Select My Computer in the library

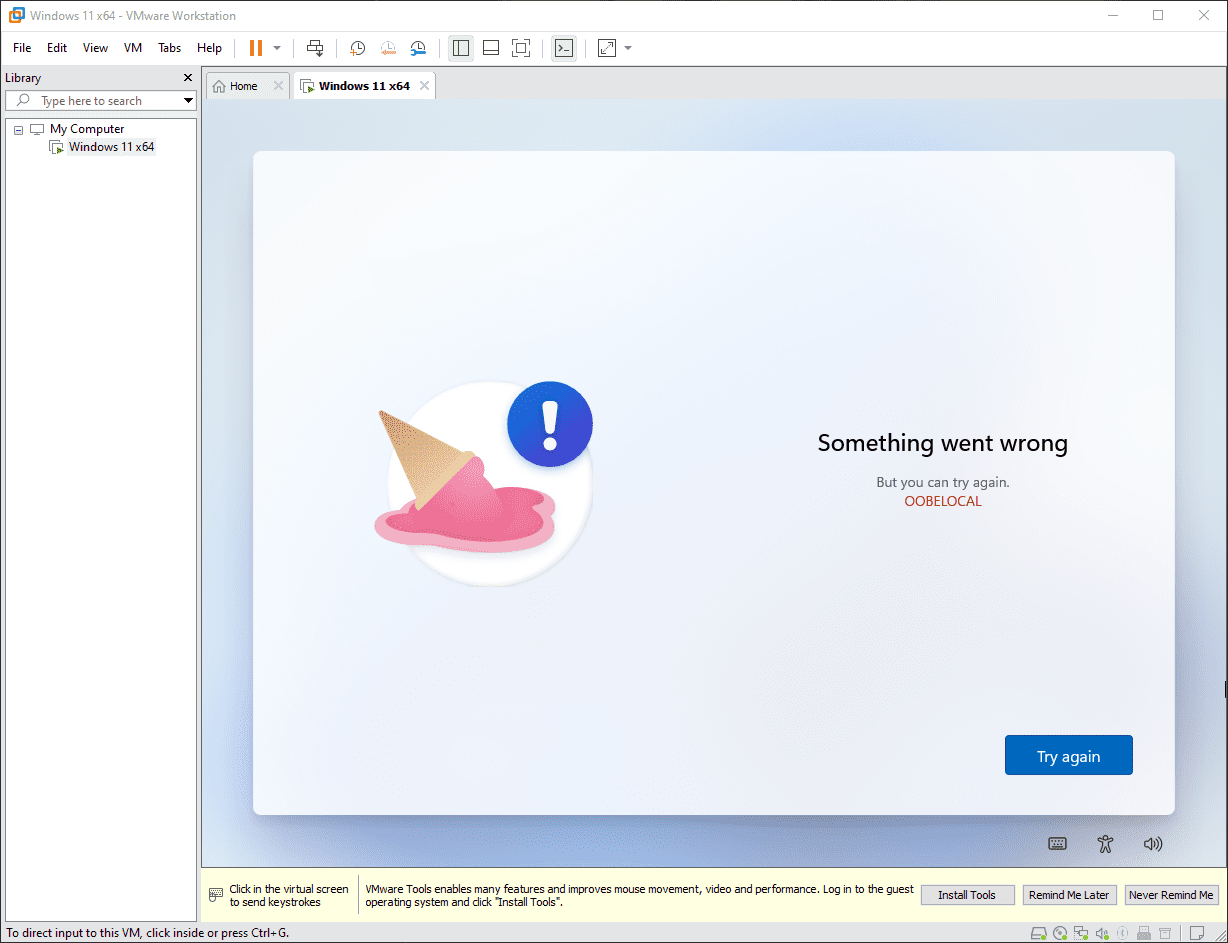[87, 129]
